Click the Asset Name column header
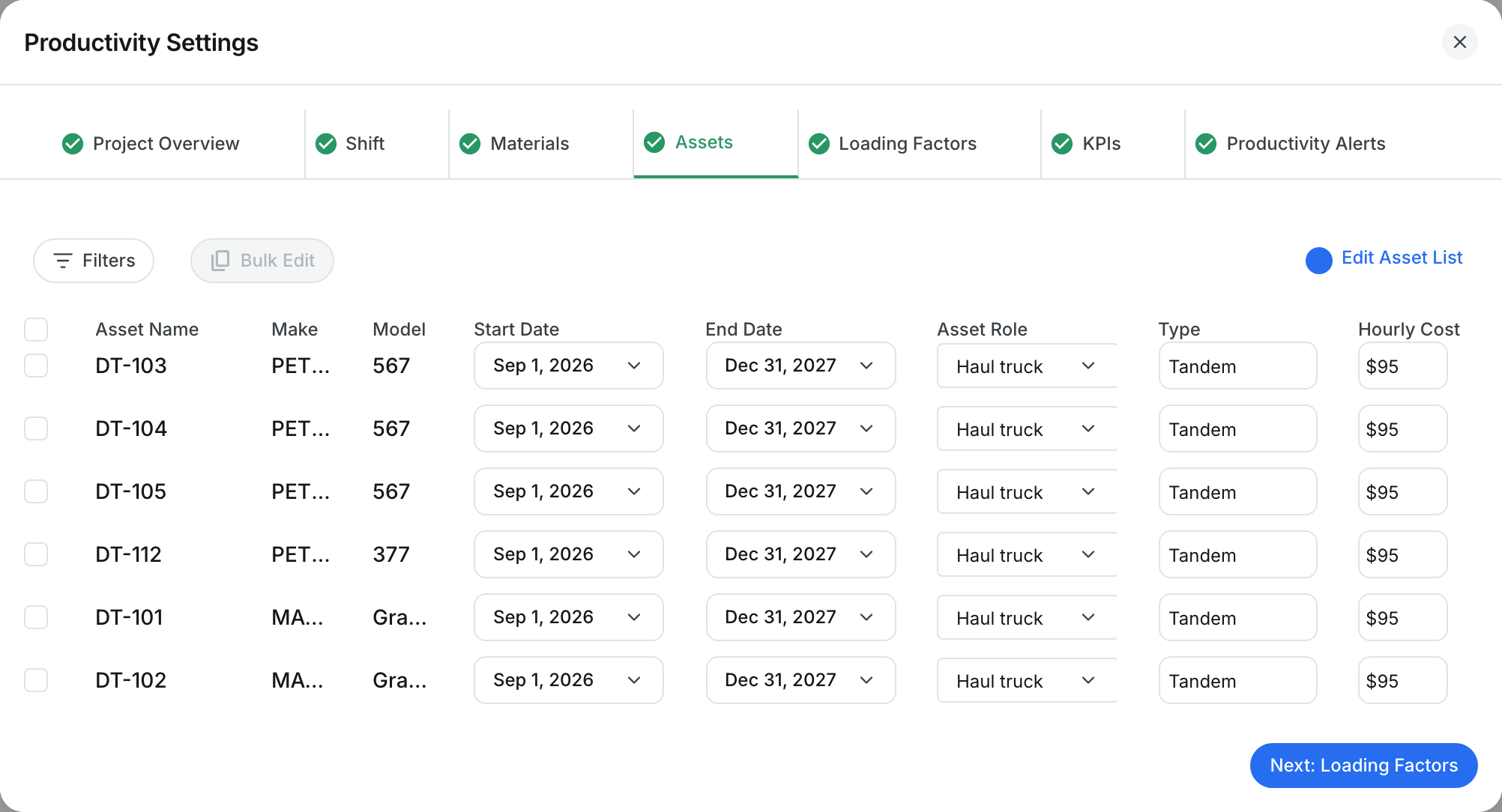 [147, 330]
